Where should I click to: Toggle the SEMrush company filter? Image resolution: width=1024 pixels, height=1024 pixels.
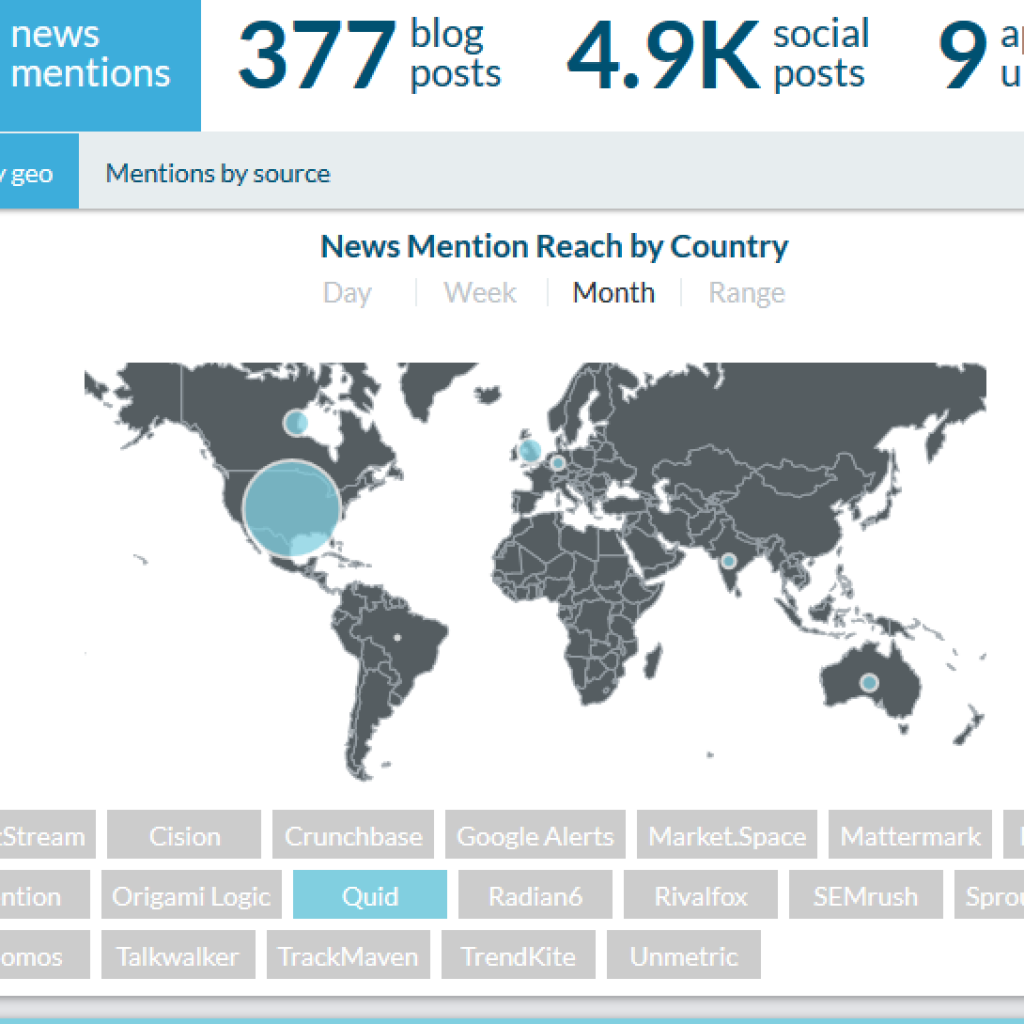coord(866,895)
